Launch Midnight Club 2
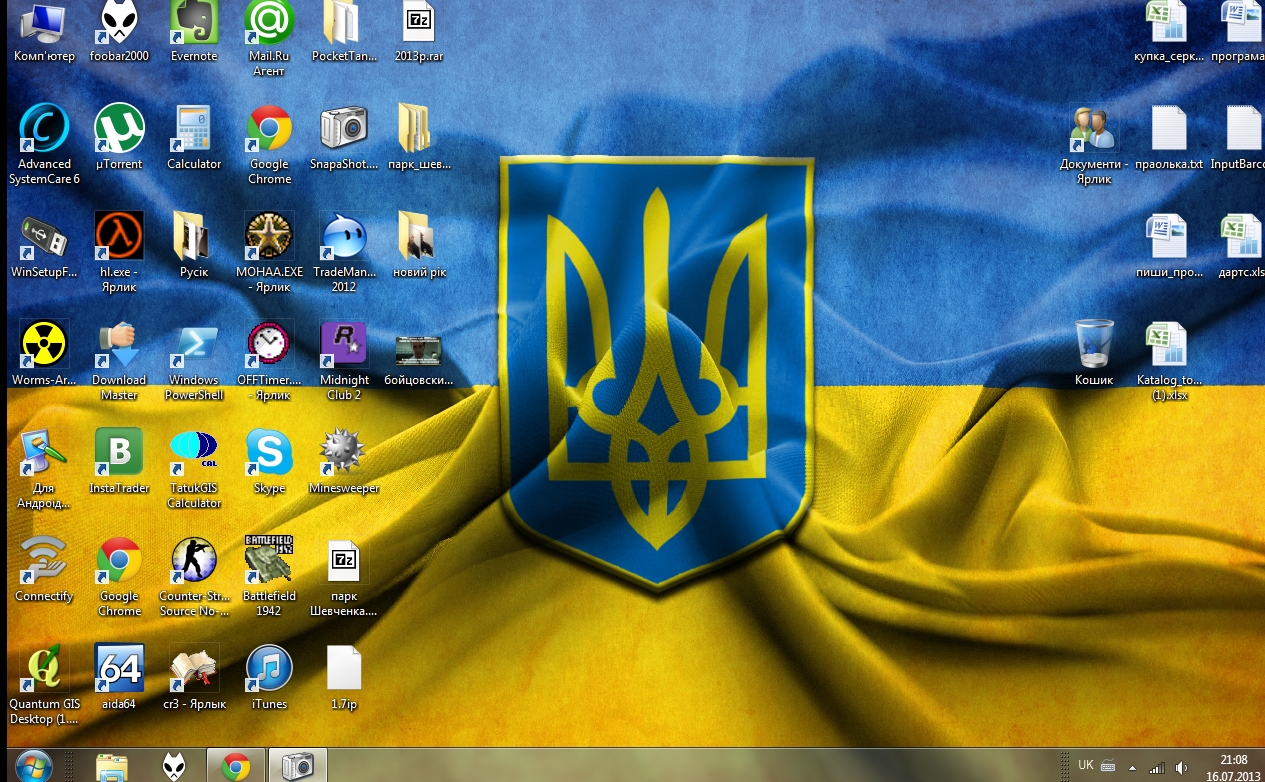Screen dimensions: 1265x782 pyautogui.click(x=344, y=360)
